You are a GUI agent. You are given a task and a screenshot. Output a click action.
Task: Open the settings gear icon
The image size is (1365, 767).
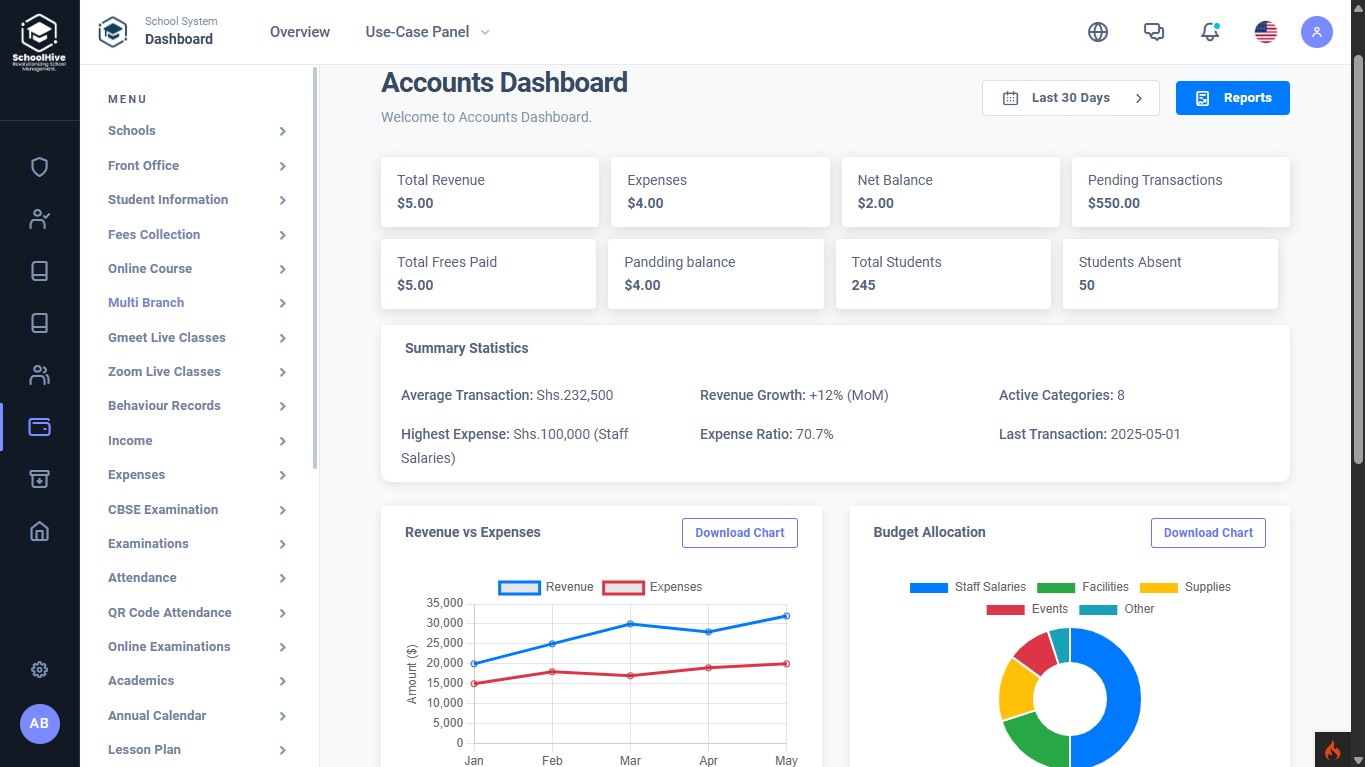pos(39,670)
